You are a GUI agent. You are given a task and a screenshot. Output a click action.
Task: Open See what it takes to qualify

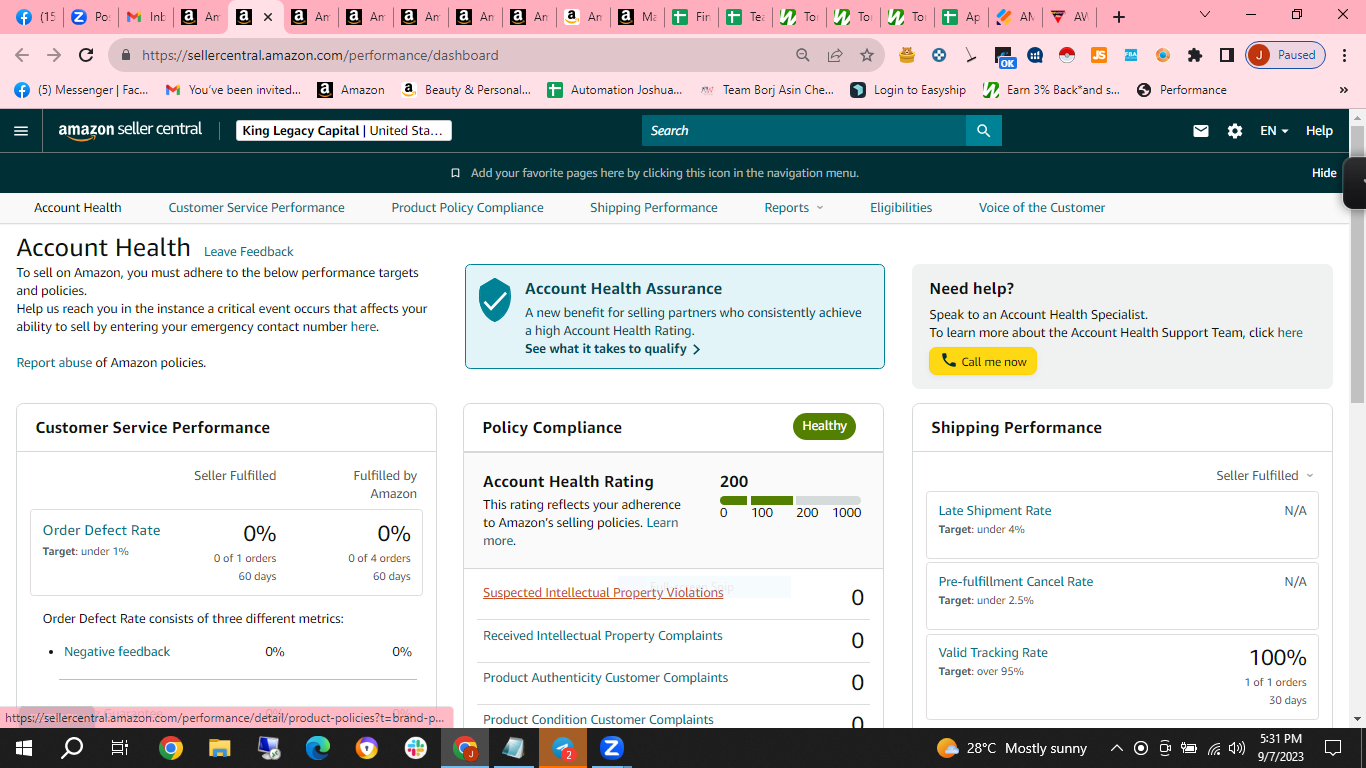[x=612, y=349]
